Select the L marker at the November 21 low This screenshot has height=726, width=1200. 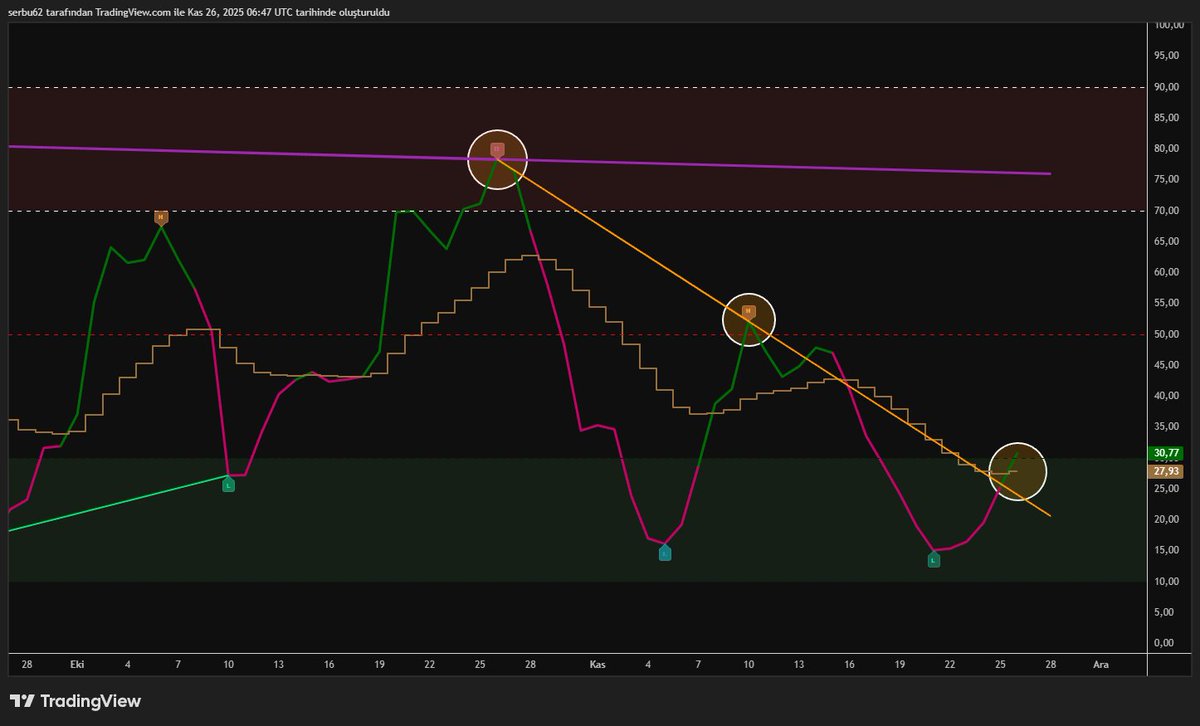(x=934, y=561)
